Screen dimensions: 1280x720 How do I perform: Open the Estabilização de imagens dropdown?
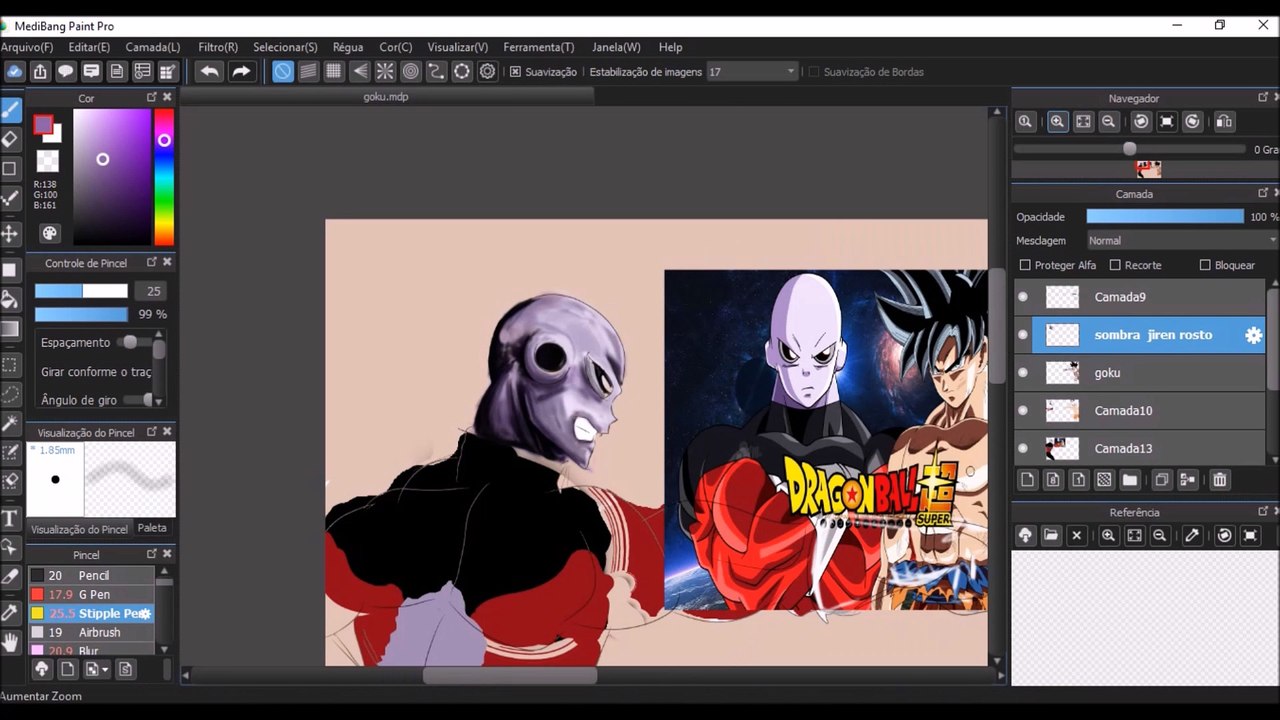point(752,72)
